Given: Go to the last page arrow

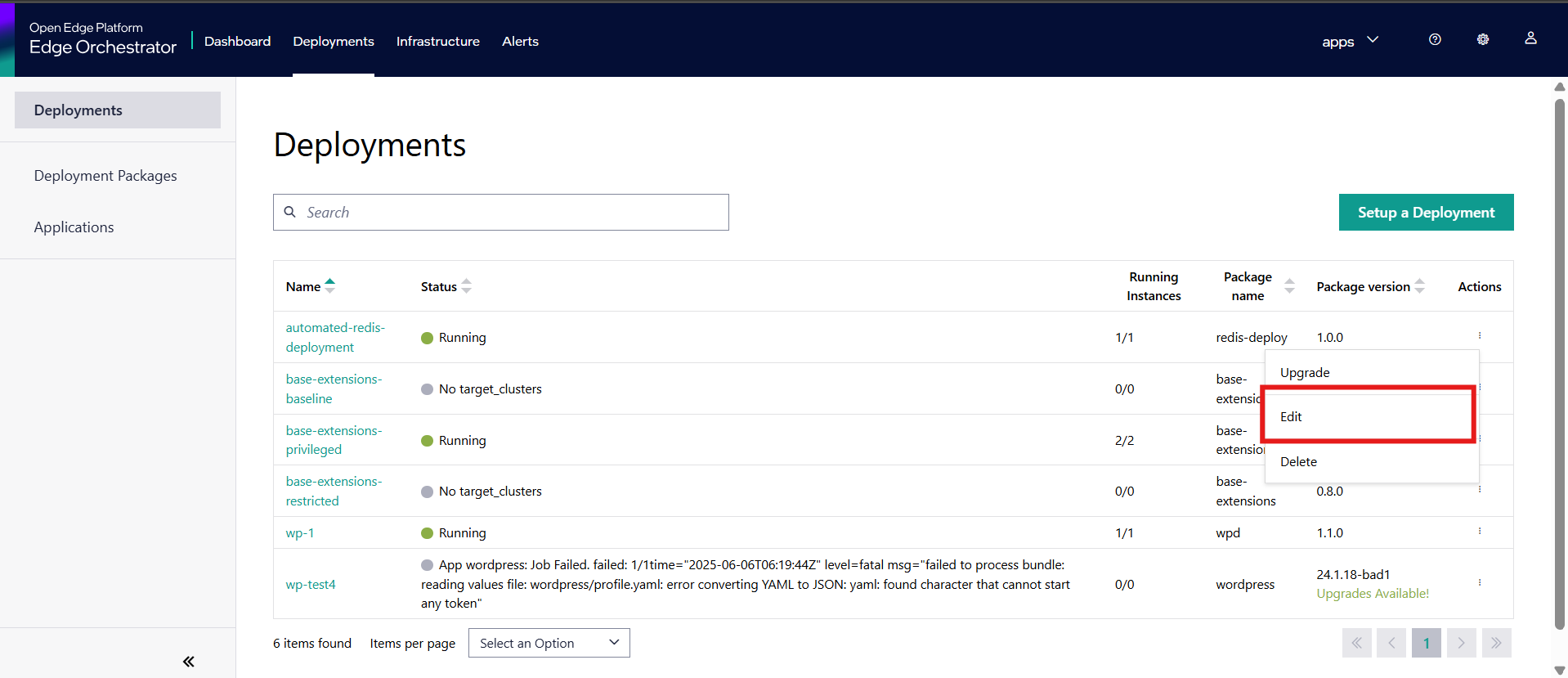Looking at the screenshot, I should (1496, 643).
